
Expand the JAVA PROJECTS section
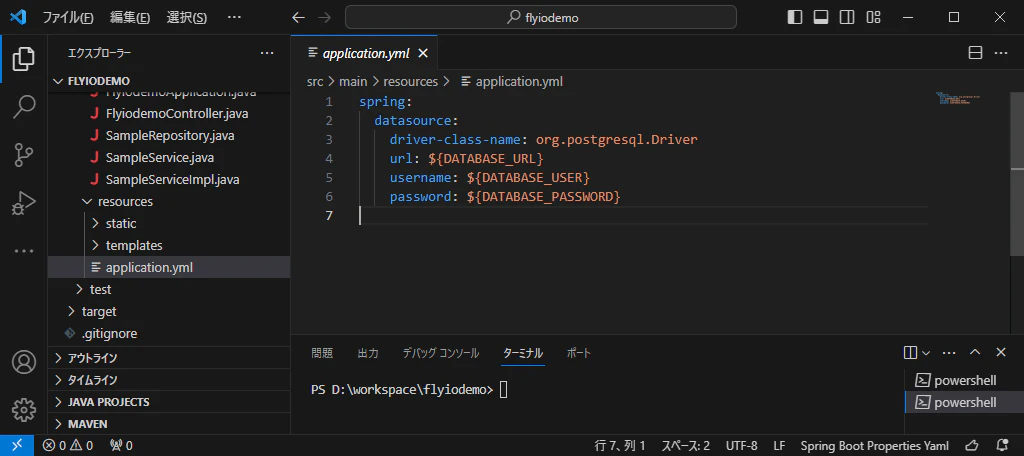click(170, 402)
